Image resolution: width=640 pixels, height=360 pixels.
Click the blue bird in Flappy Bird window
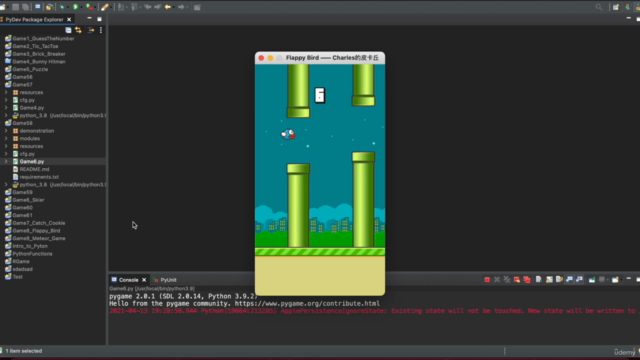point(288,134)
